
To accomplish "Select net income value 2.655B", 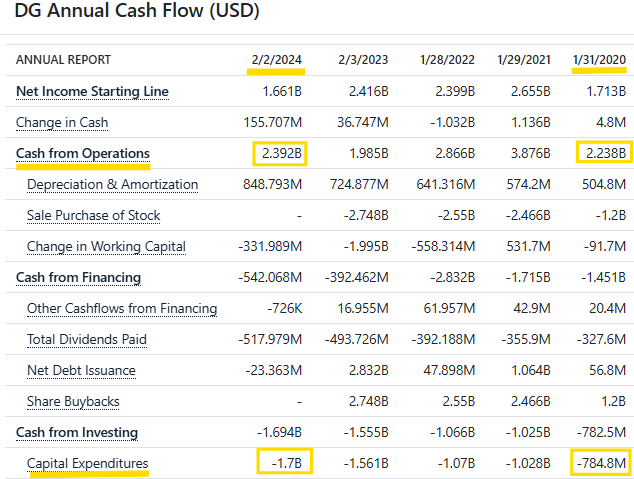I will [x=530, y=91].
